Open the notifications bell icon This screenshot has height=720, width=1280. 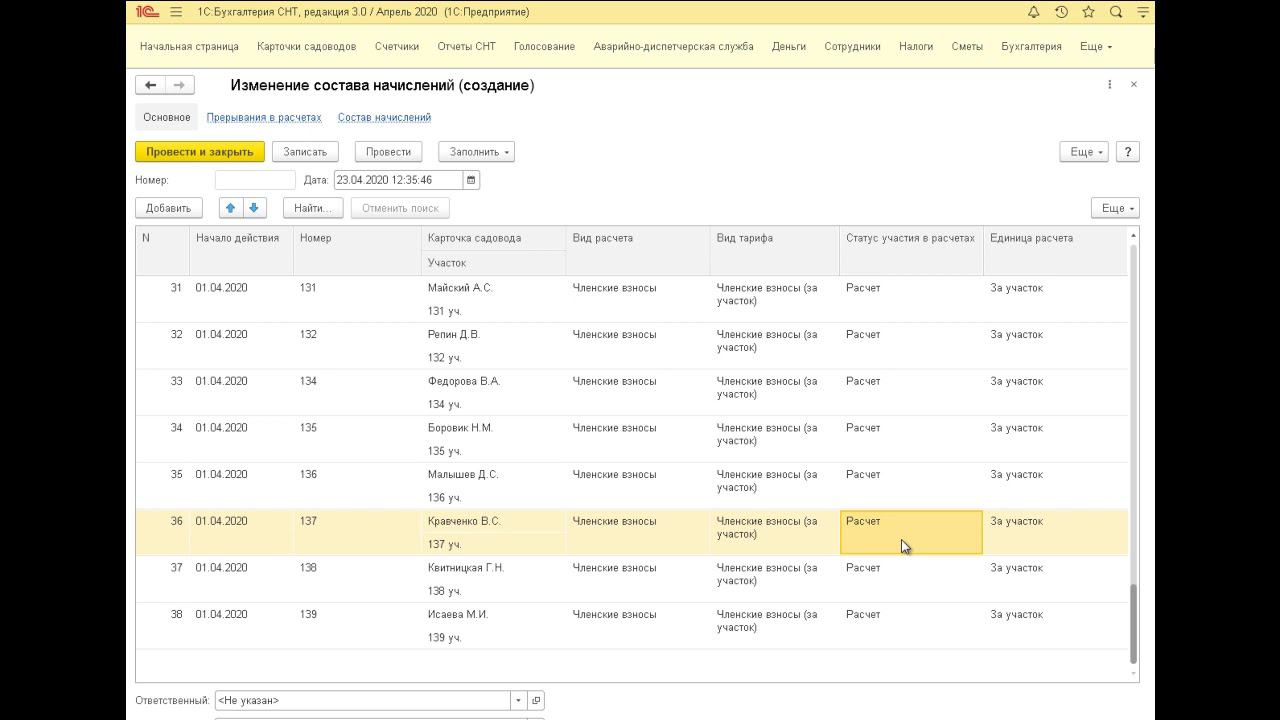[x=1034, y=12]
